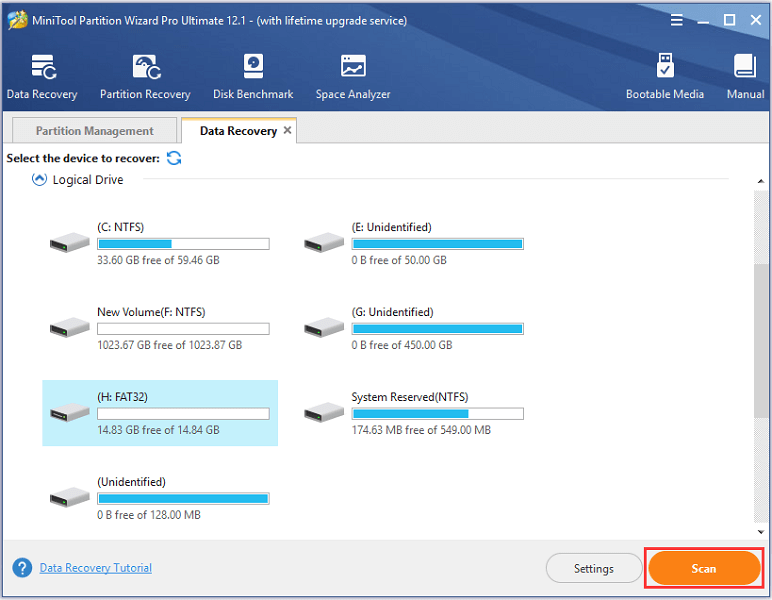Click the MiniTool app logo icon
Screen dimensions: 772x600
click(x=17, y=20)
